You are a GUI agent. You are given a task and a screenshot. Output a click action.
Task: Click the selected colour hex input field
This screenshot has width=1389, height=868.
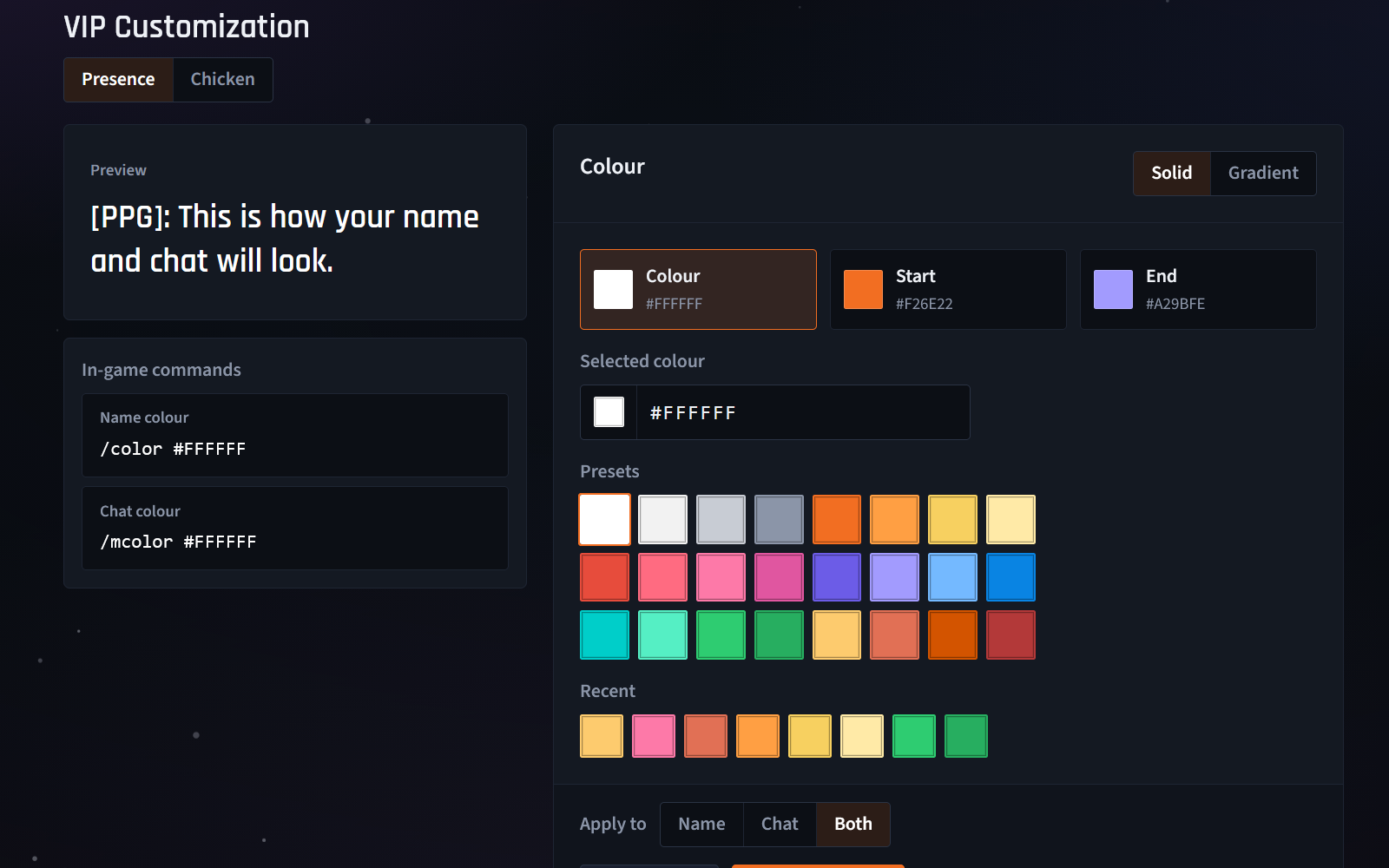pos(803,413)
